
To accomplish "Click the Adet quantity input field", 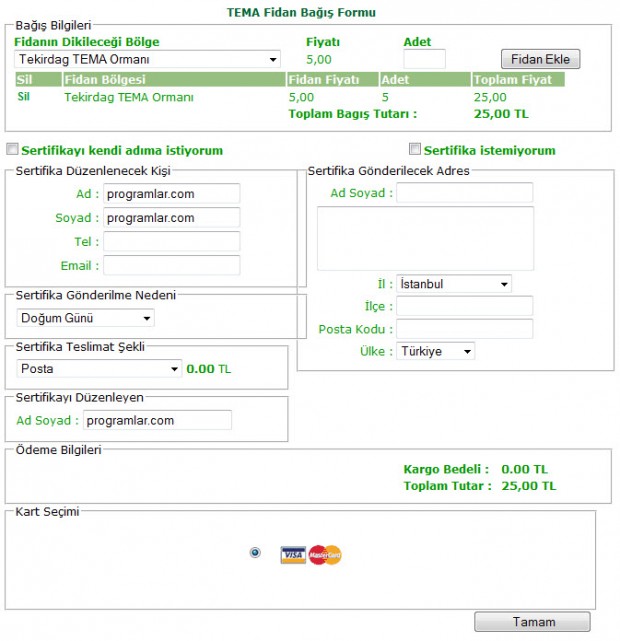I will coord(424,59).
